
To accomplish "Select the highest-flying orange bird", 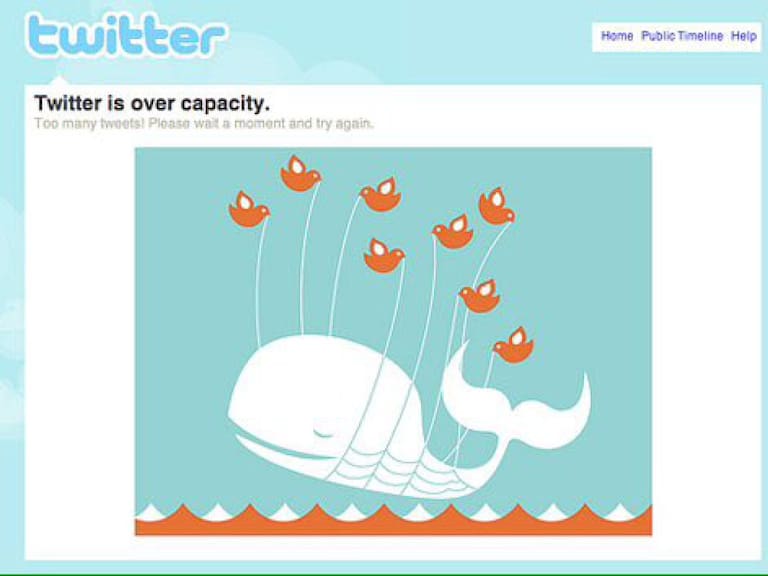I will pyautogui.click(x=300, y=173).
